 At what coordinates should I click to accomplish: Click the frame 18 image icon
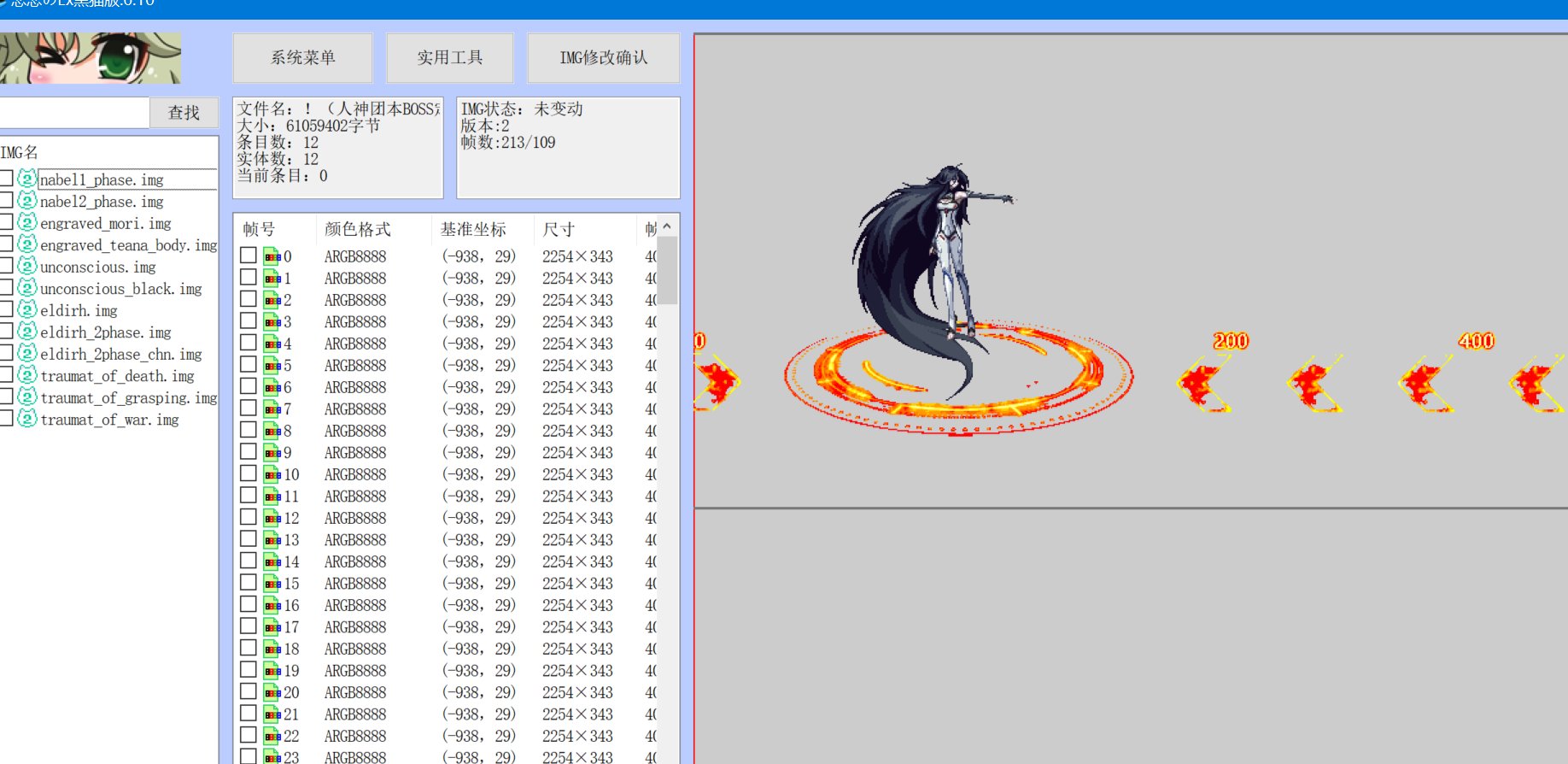[272, 648]
